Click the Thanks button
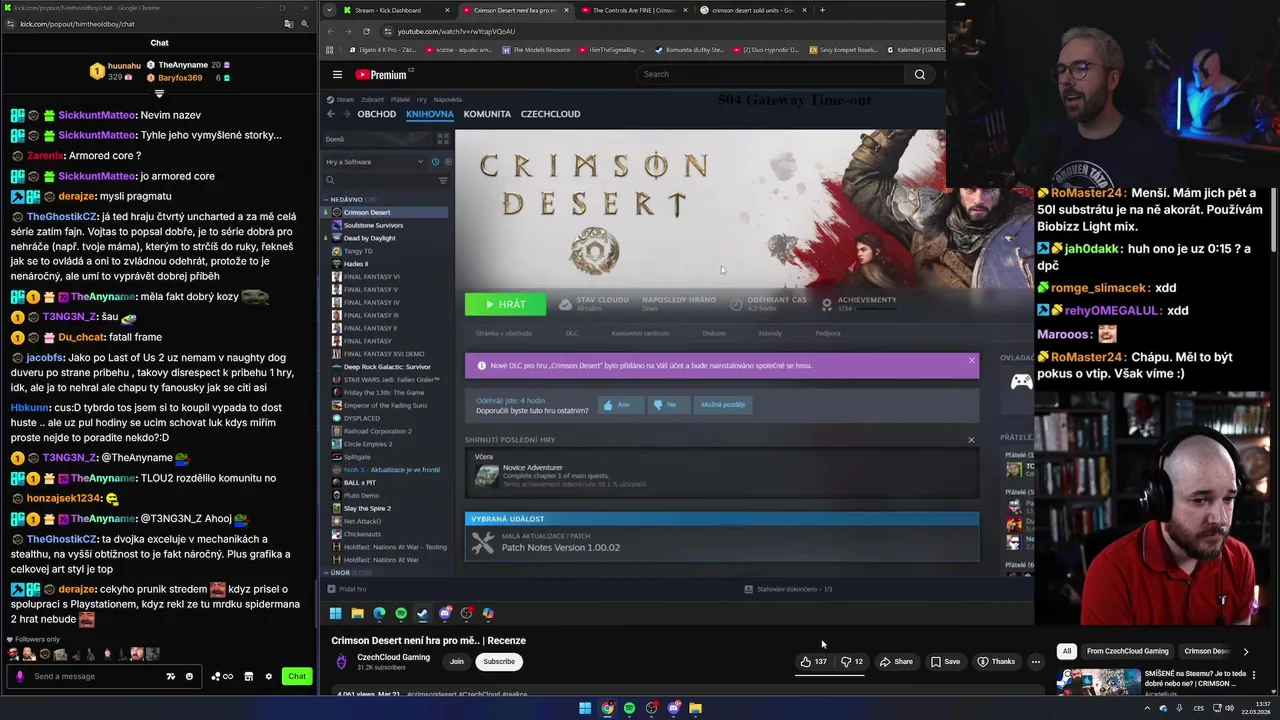This screenshot has width=1280, height=720. coord(996,661)
